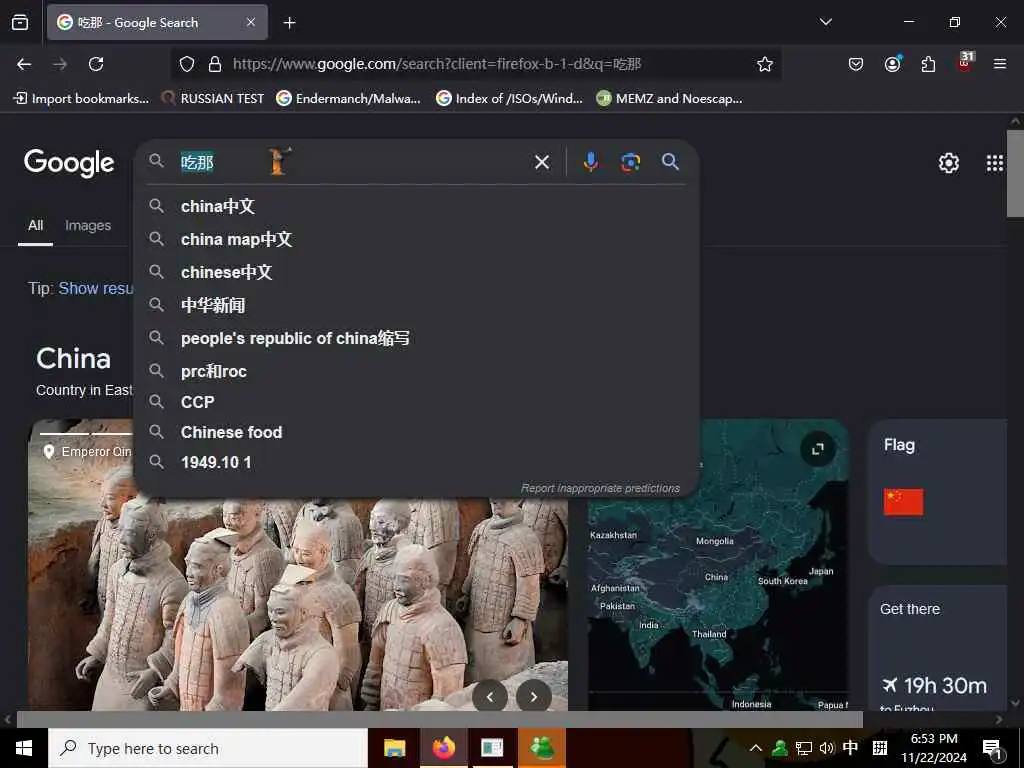Click the forward navigation arrow
Screen dimensions: 1024x768
60,64
